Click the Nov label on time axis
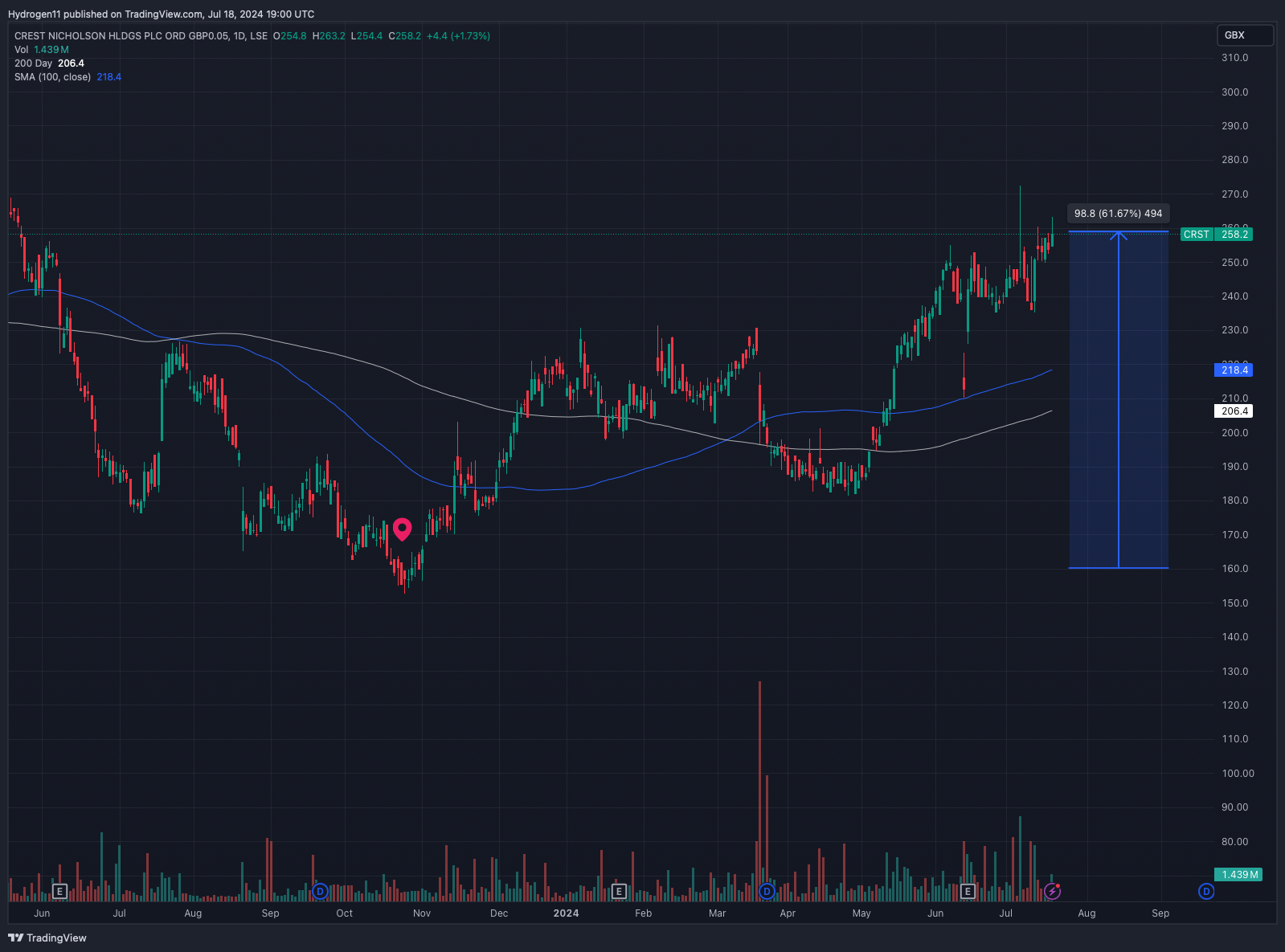 [x=422, y=913]
